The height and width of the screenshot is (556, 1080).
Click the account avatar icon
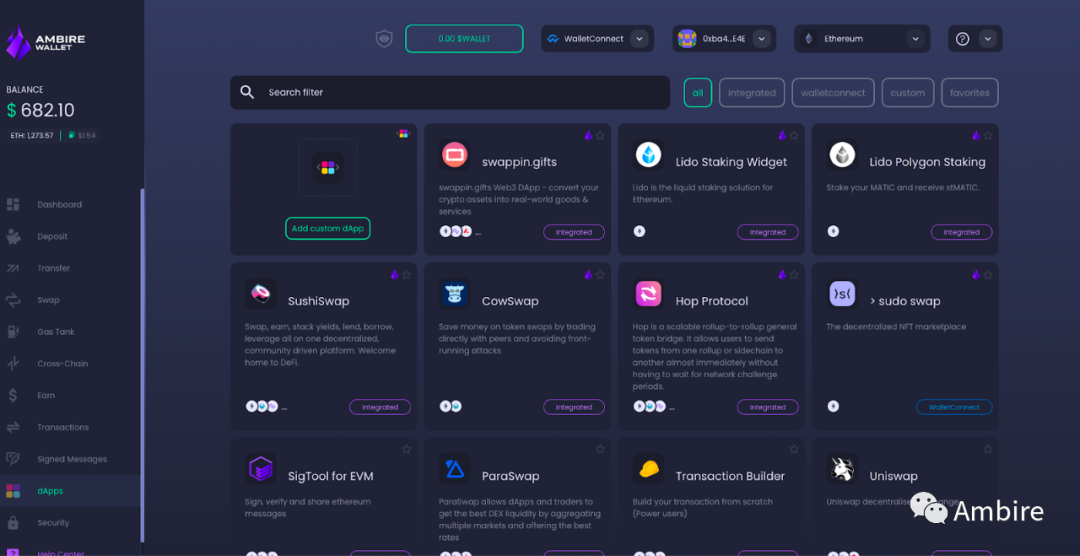pos(687,39)
